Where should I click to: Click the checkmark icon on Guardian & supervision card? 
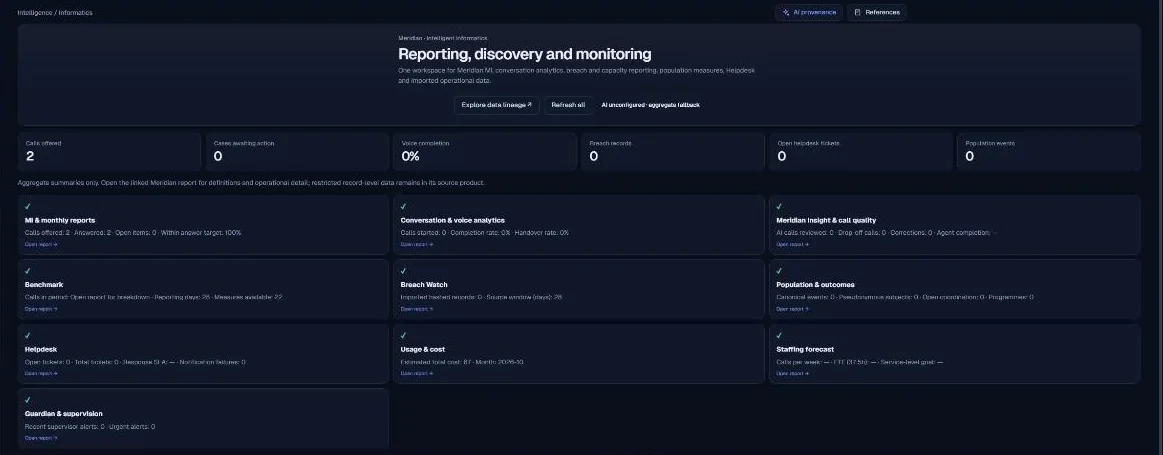28,400
